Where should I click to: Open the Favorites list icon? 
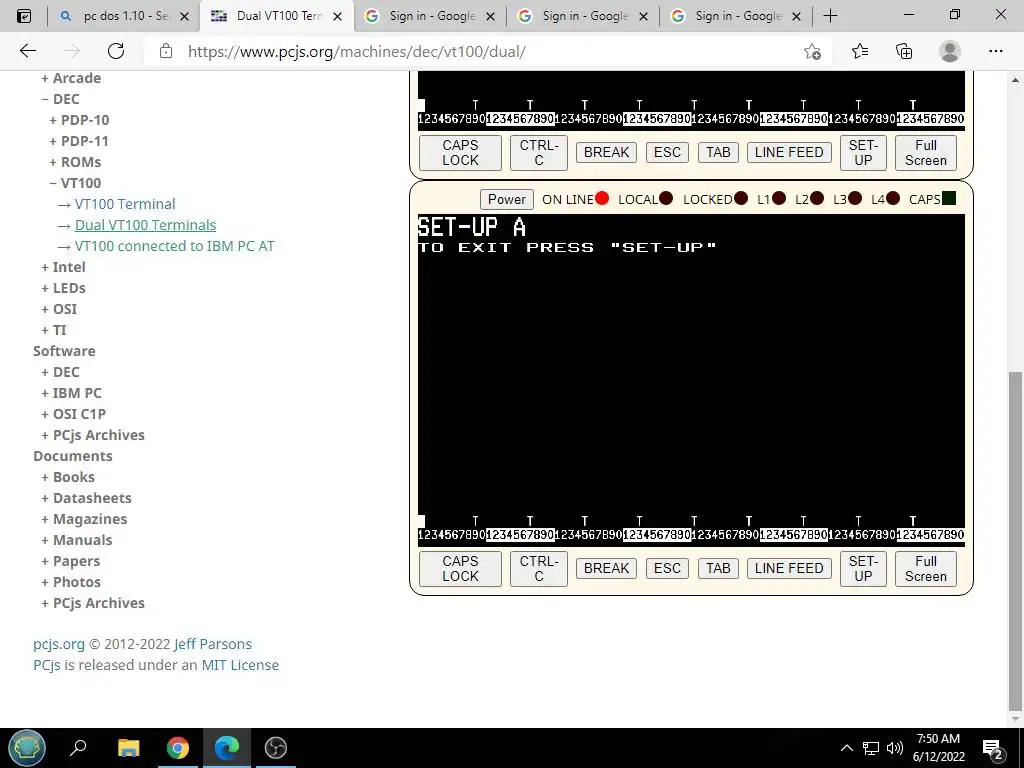(859, 51)
